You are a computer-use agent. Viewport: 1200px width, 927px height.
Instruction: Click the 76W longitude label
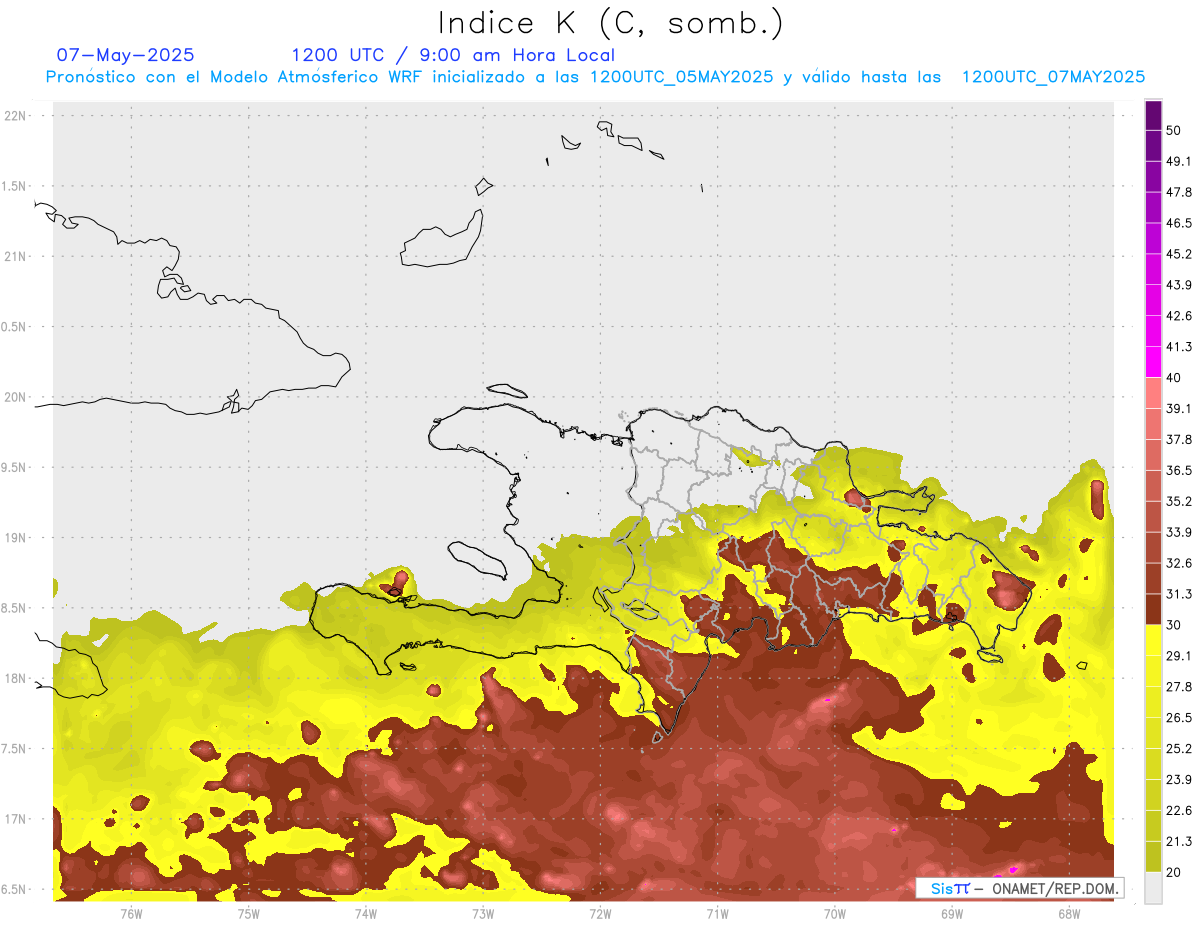(x=131, y=913)
